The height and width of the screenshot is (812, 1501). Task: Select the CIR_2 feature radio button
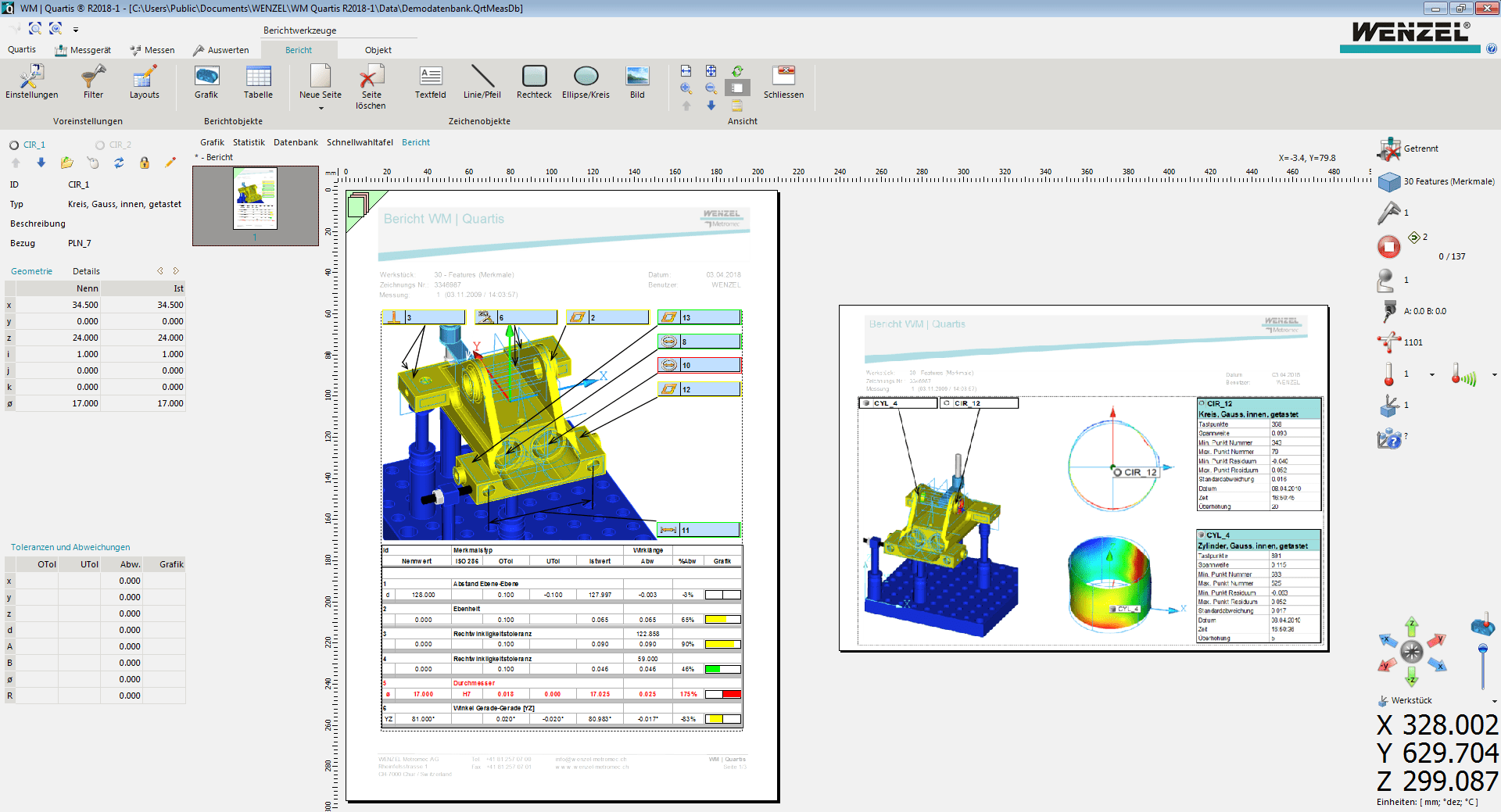pos(100,145)
